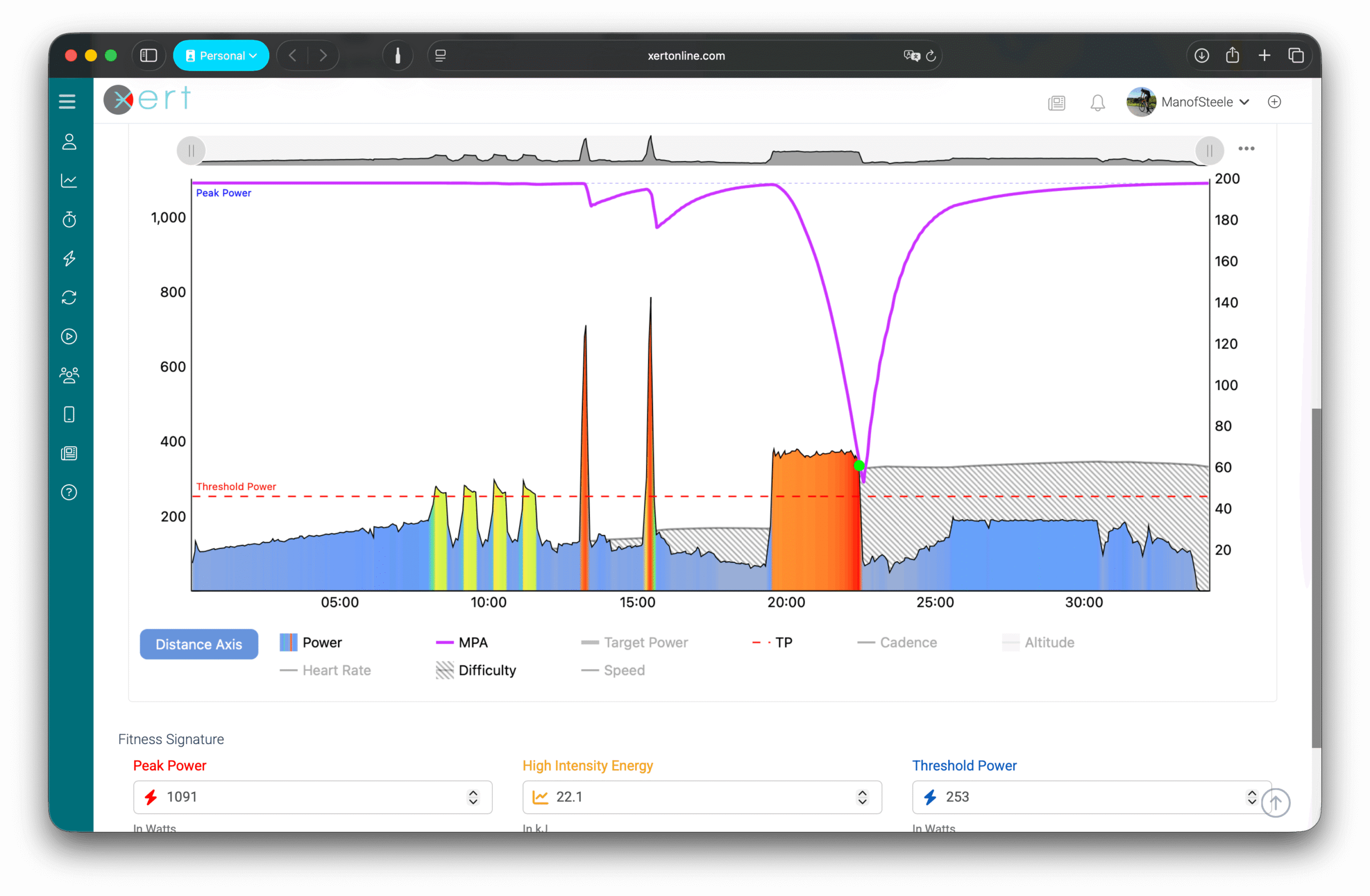Go forward in Safari history
The height and width of the screenshot is (896, 1370).
tap(324, 55)
